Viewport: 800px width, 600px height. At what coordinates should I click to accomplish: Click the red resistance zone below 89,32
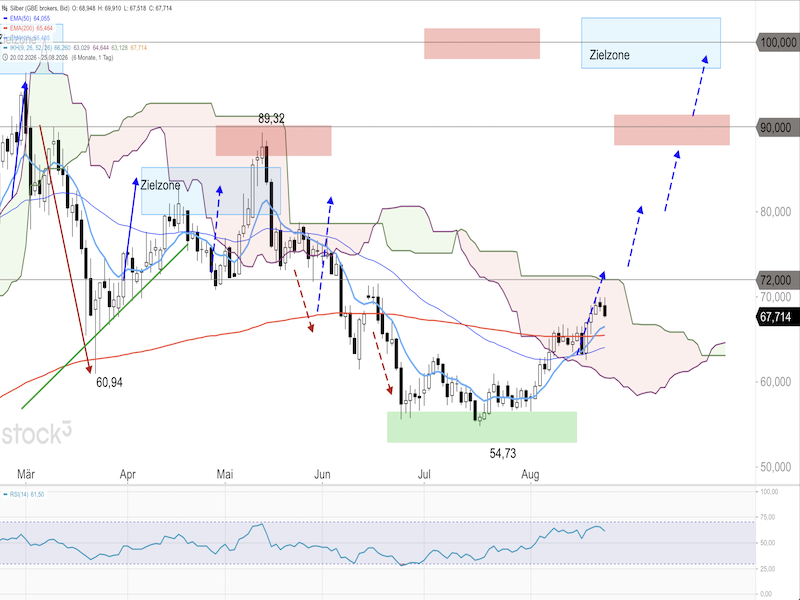273,141
